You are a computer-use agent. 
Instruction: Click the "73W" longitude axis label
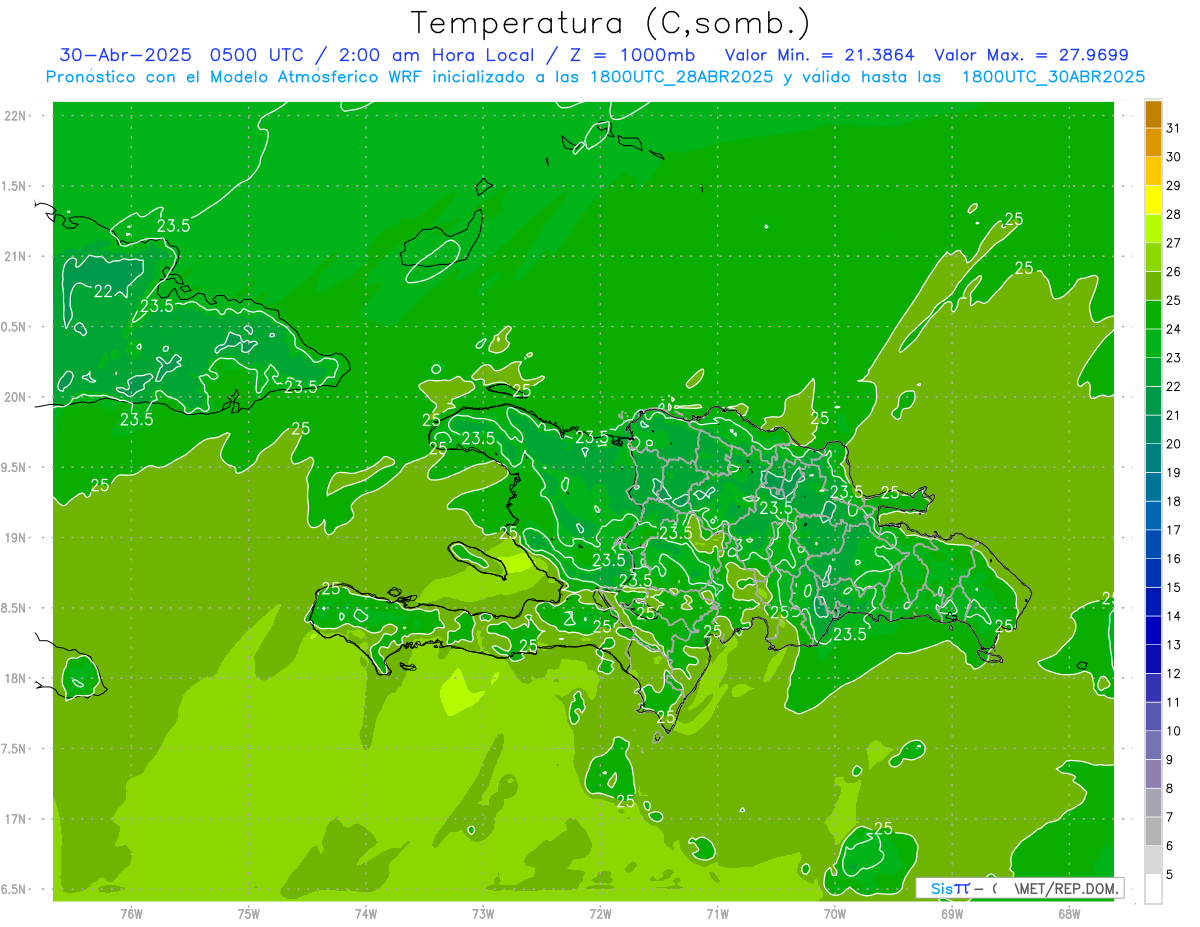(x=483, y=913)
